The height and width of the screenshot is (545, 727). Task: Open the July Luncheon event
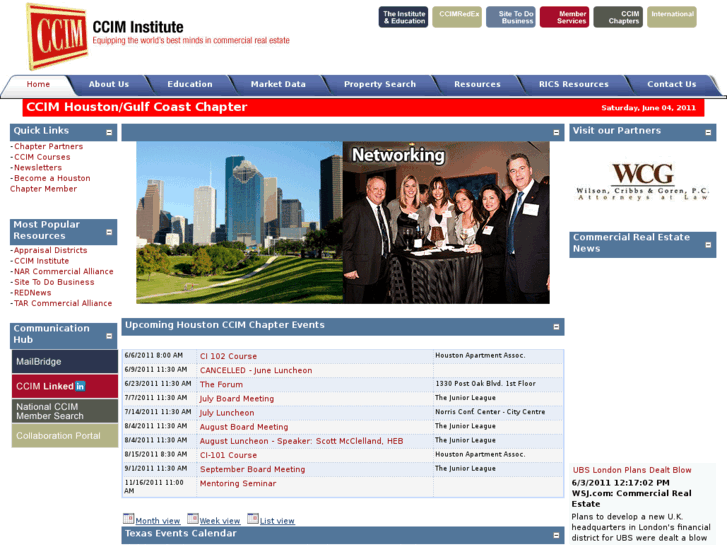pyautogui.click(x=227, y=413)
